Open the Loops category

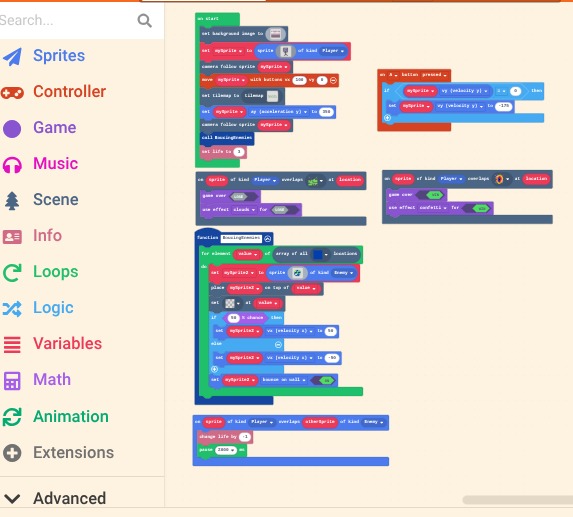(x=56, y=272)
